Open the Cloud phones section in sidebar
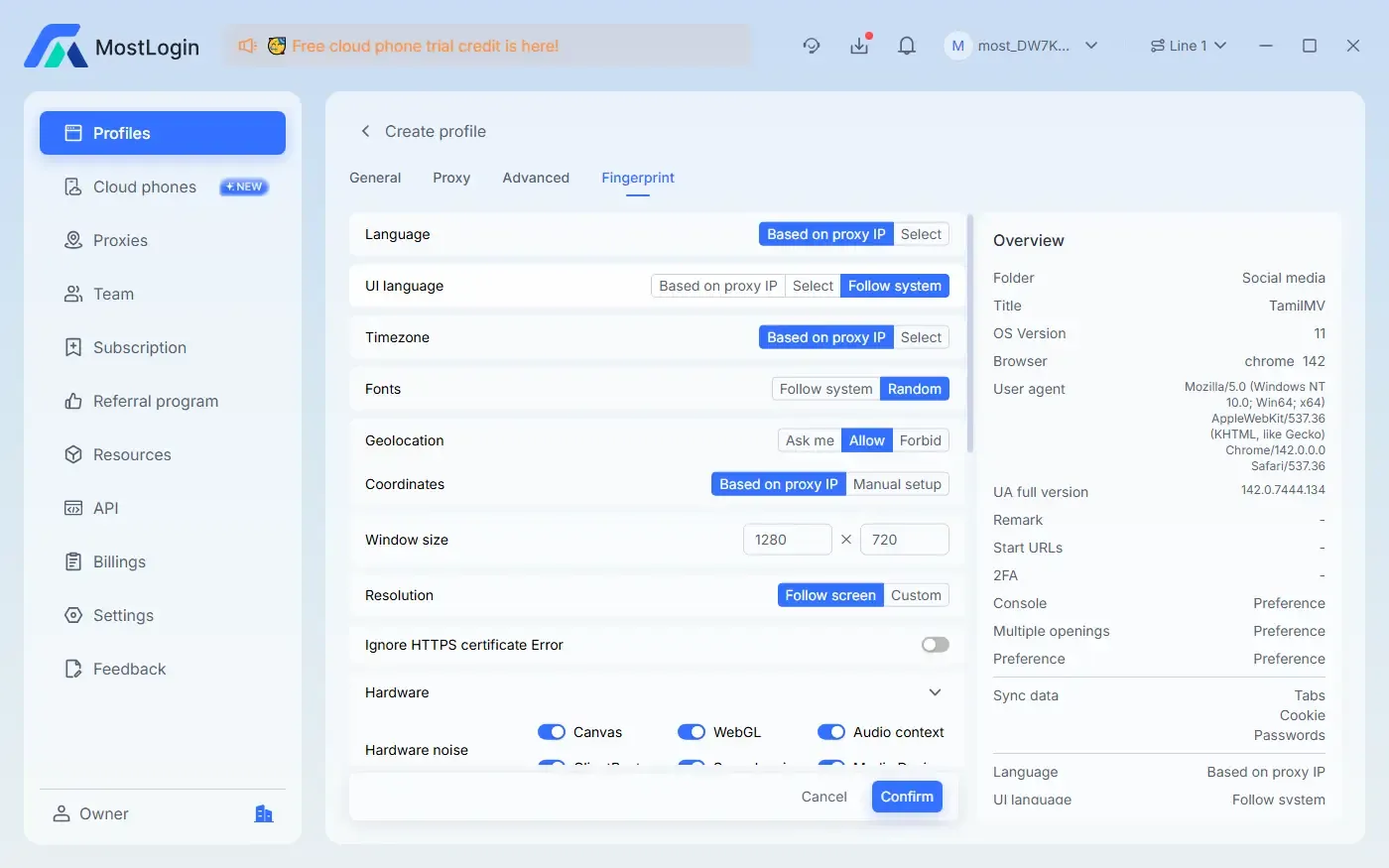The height and width of the screenshot is (868, 1389). [x=144, y=186]
